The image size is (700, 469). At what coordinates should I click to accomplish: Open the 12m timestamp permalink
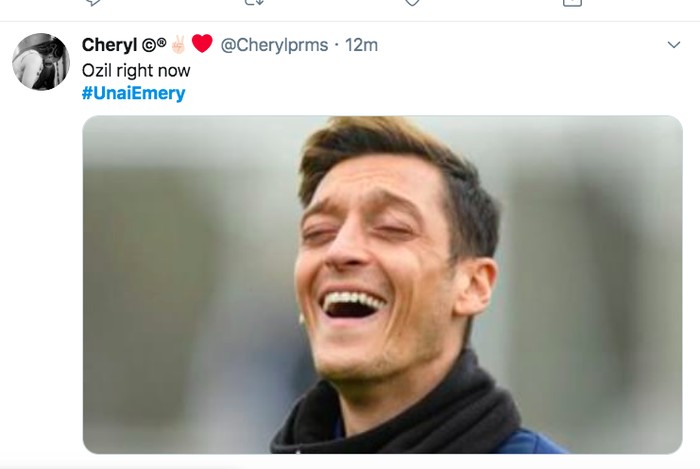362,45
